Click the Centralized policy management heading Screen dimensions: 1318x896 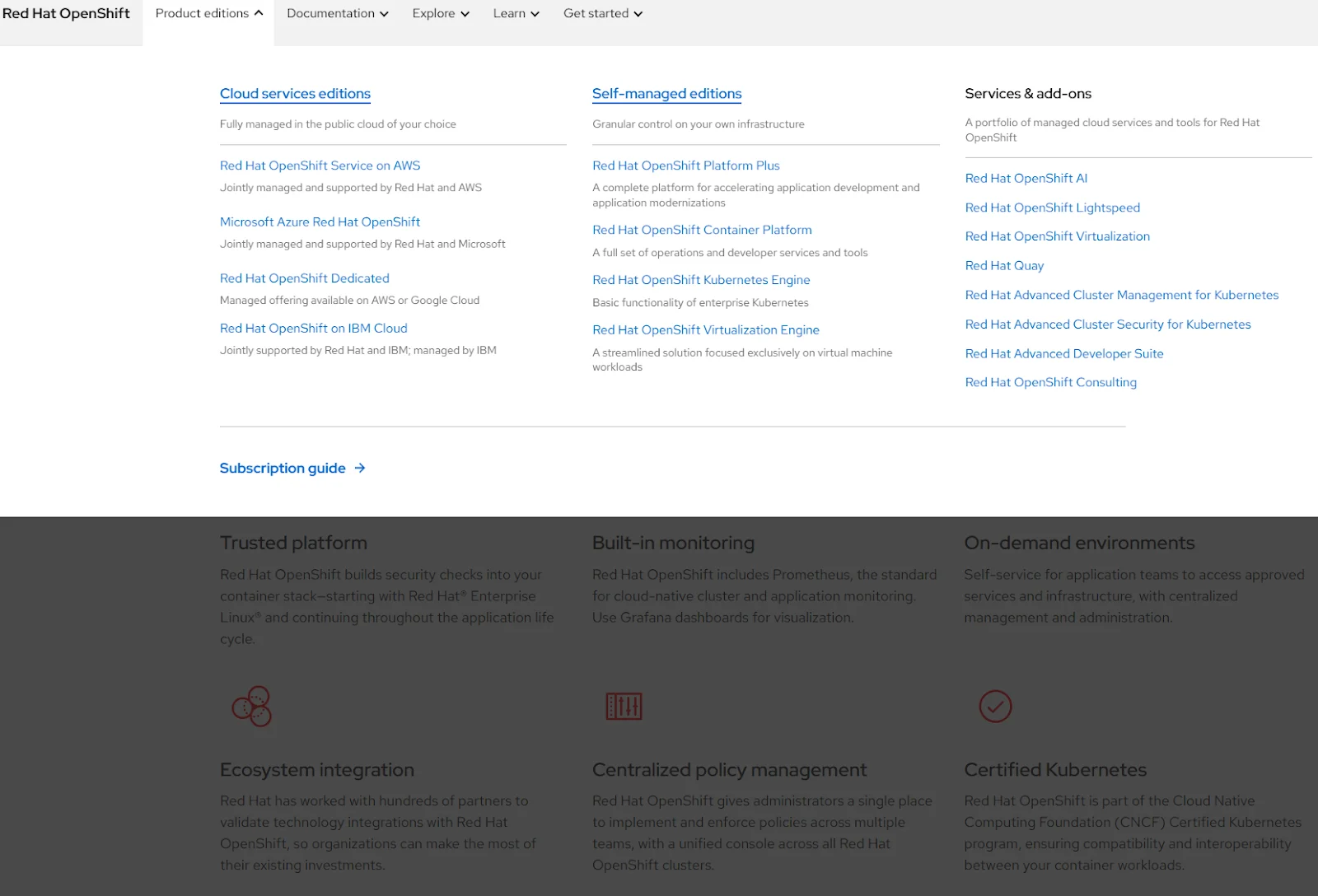729,770
